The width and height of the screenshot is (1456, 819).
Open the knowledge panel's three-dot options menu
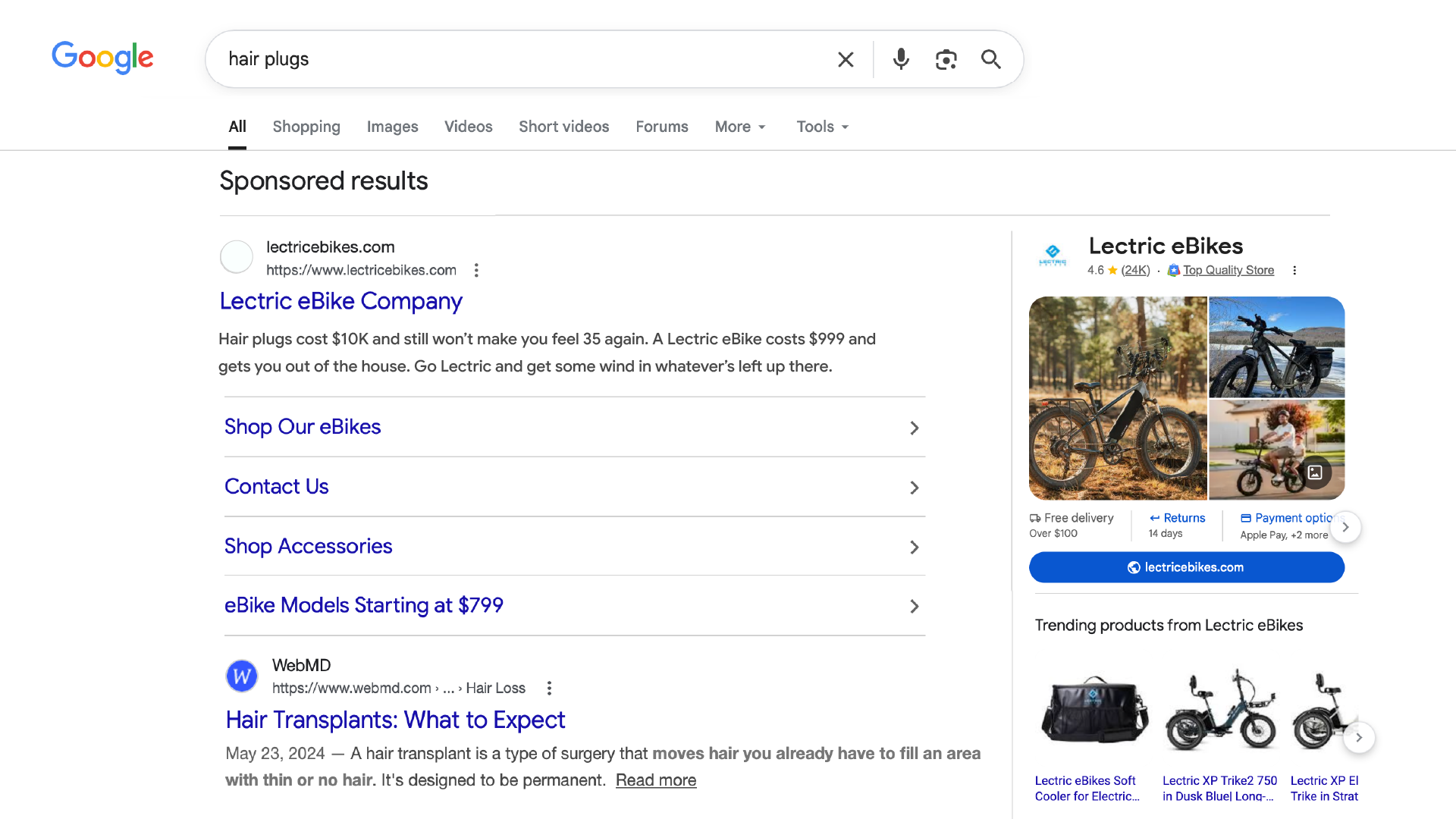point(1295,270)
